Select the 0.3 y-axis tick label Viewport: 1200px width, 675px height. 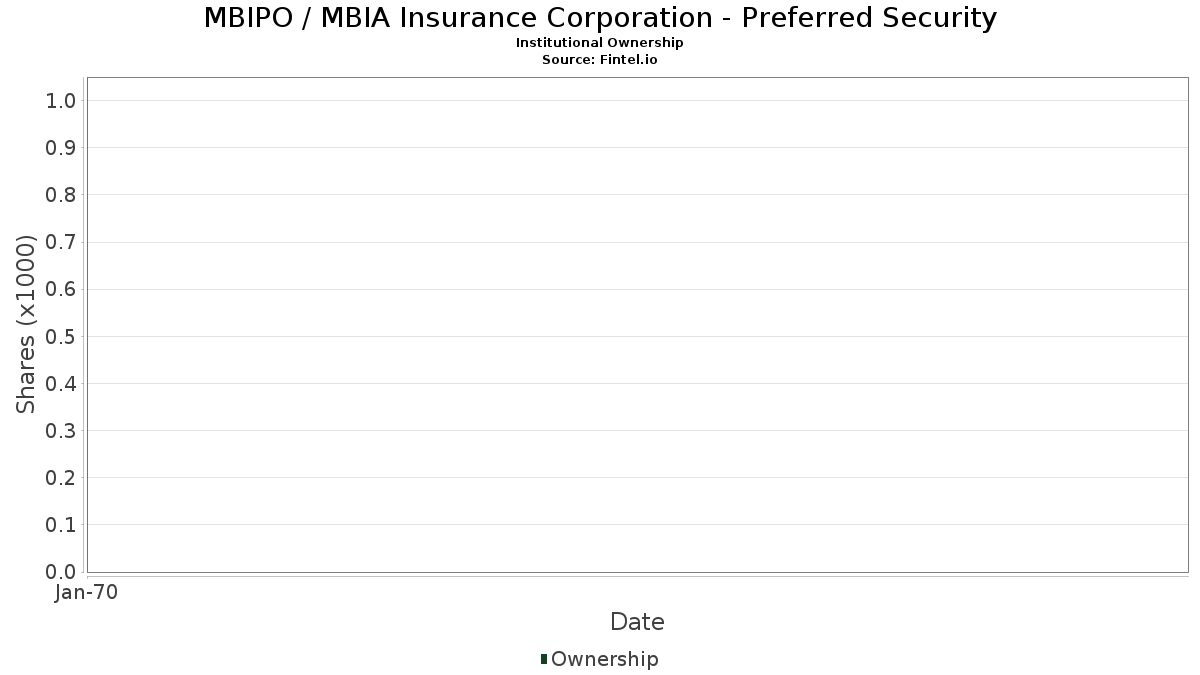coord(61,431)
